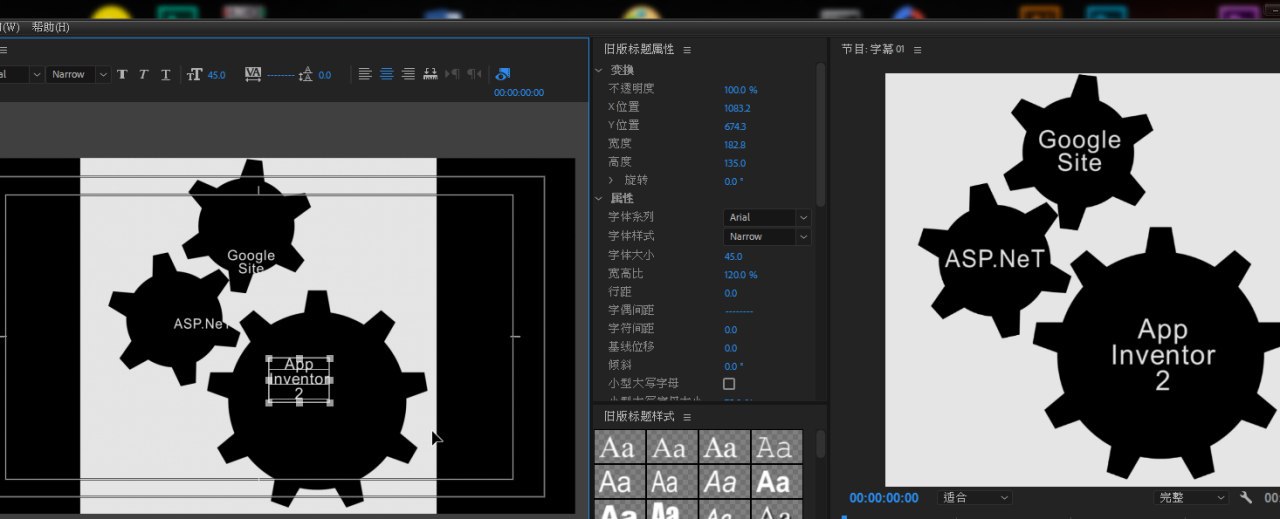Toggle italic text formatting
This screenshot has width=1280, height=519.
click(x=143, y=75)
